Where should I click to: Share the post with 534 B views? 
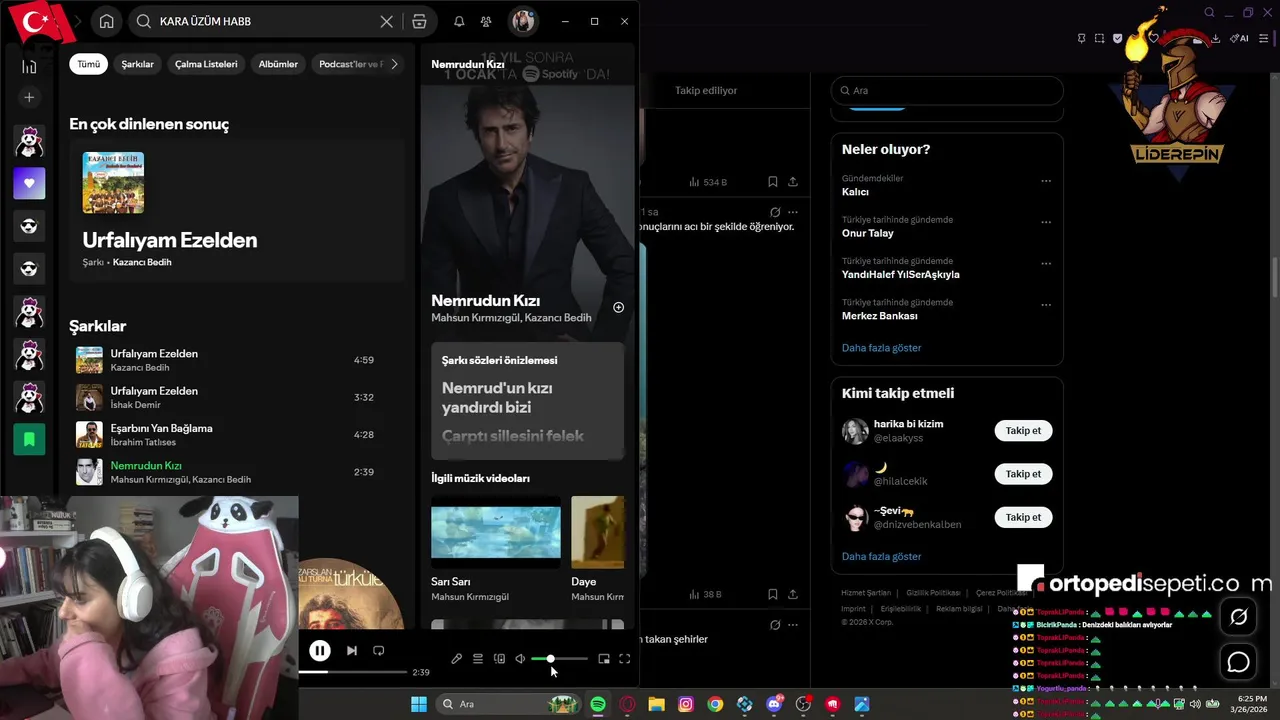(x=793, y=182)
